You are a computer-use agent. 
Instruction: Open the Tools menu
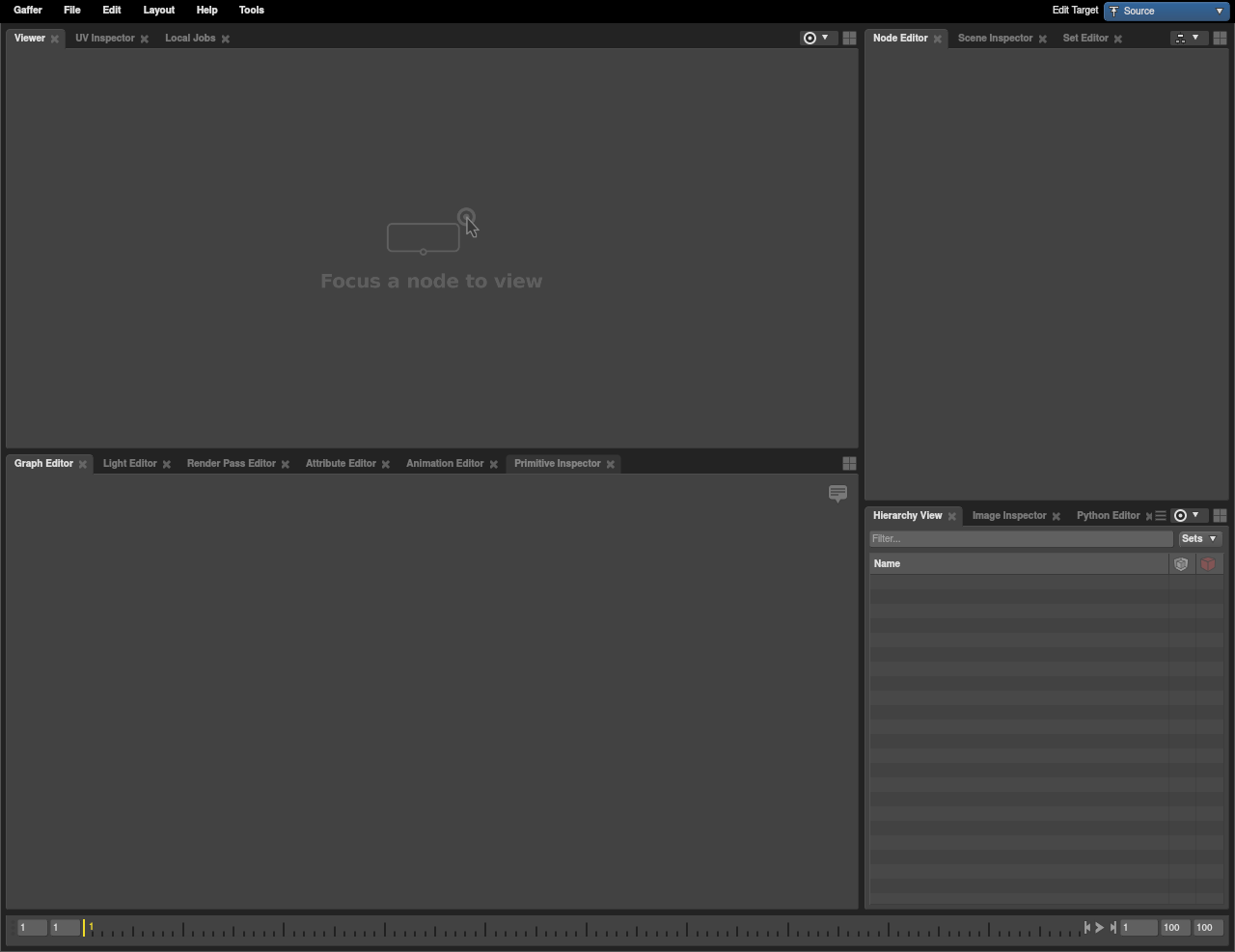(x=252, y=10)
